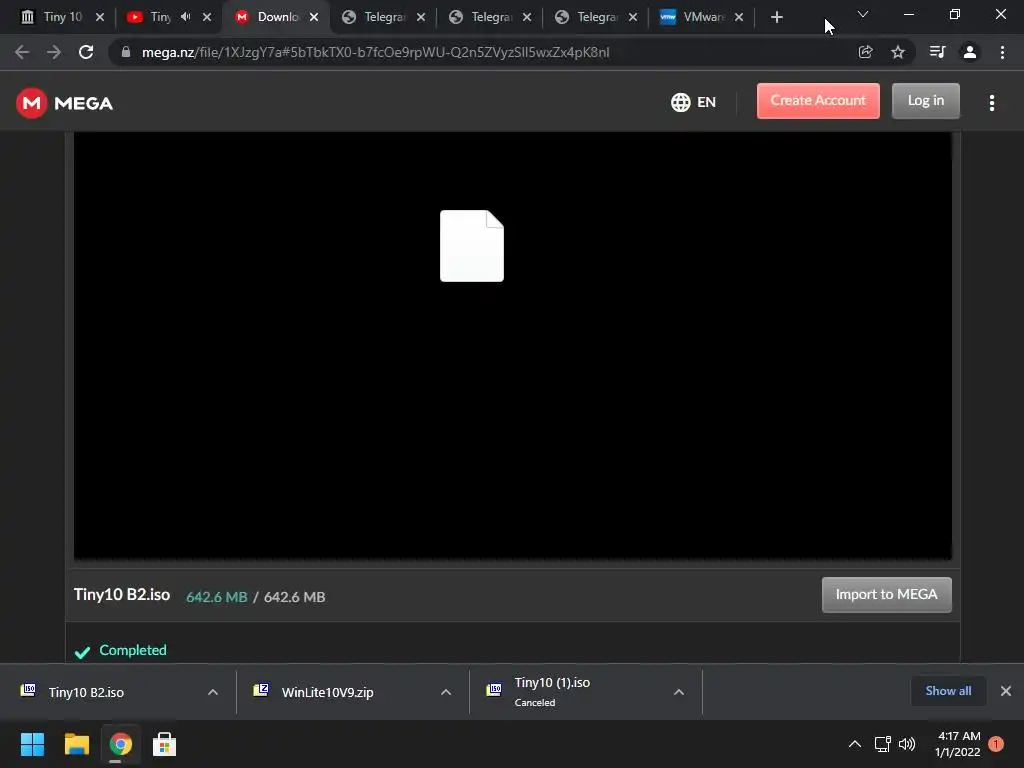This screenshot has width=1024, height=768.
Task: Open volume control tray icon
Action: [906, 744]
